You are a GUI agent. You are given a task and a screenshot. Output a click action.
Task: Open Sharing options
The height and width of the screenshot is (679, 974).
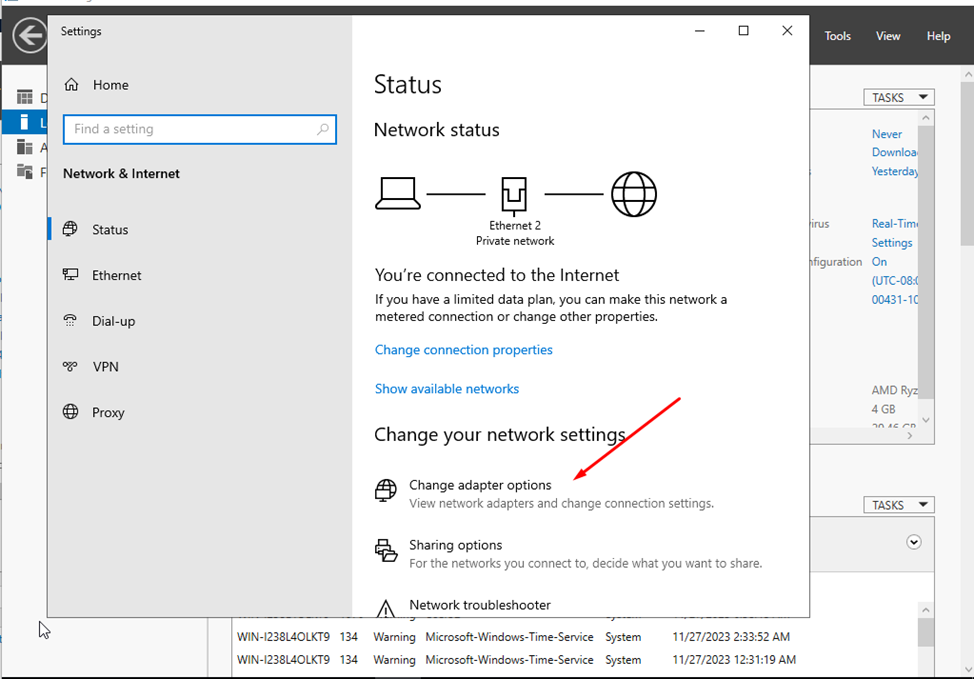455,545
